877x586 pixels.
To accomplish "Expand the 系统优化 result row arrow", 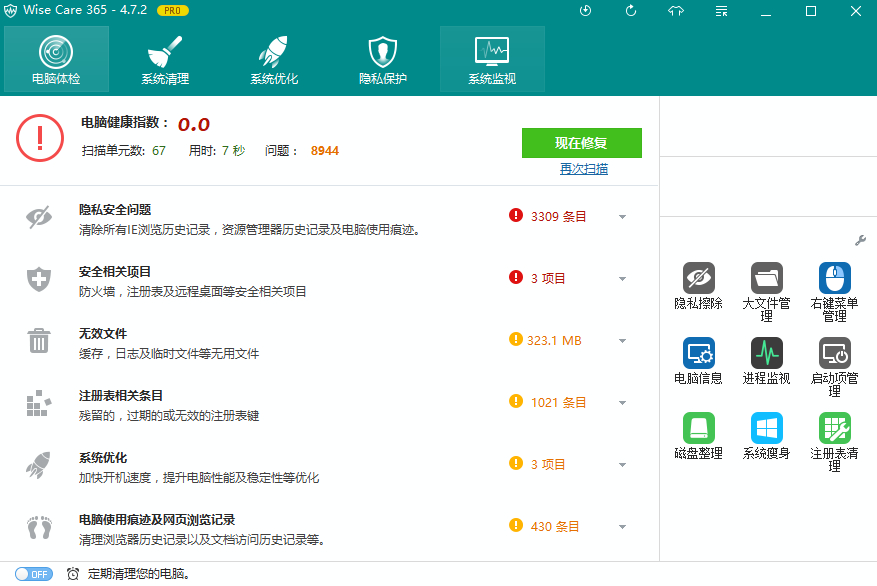I will 622,465.
